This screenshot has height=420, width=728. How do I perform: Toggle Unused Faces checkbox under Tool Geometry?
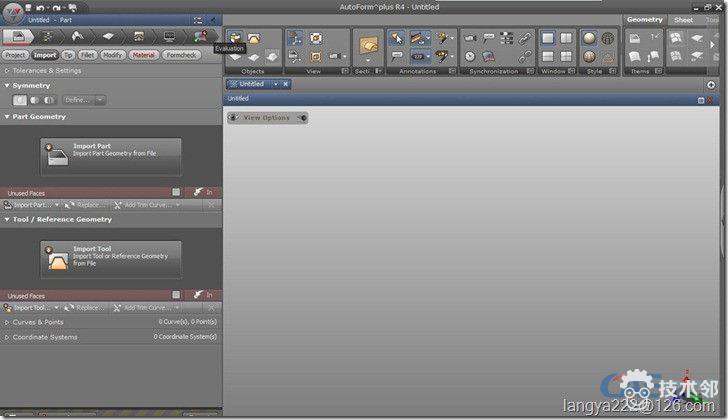pos(176,295)
